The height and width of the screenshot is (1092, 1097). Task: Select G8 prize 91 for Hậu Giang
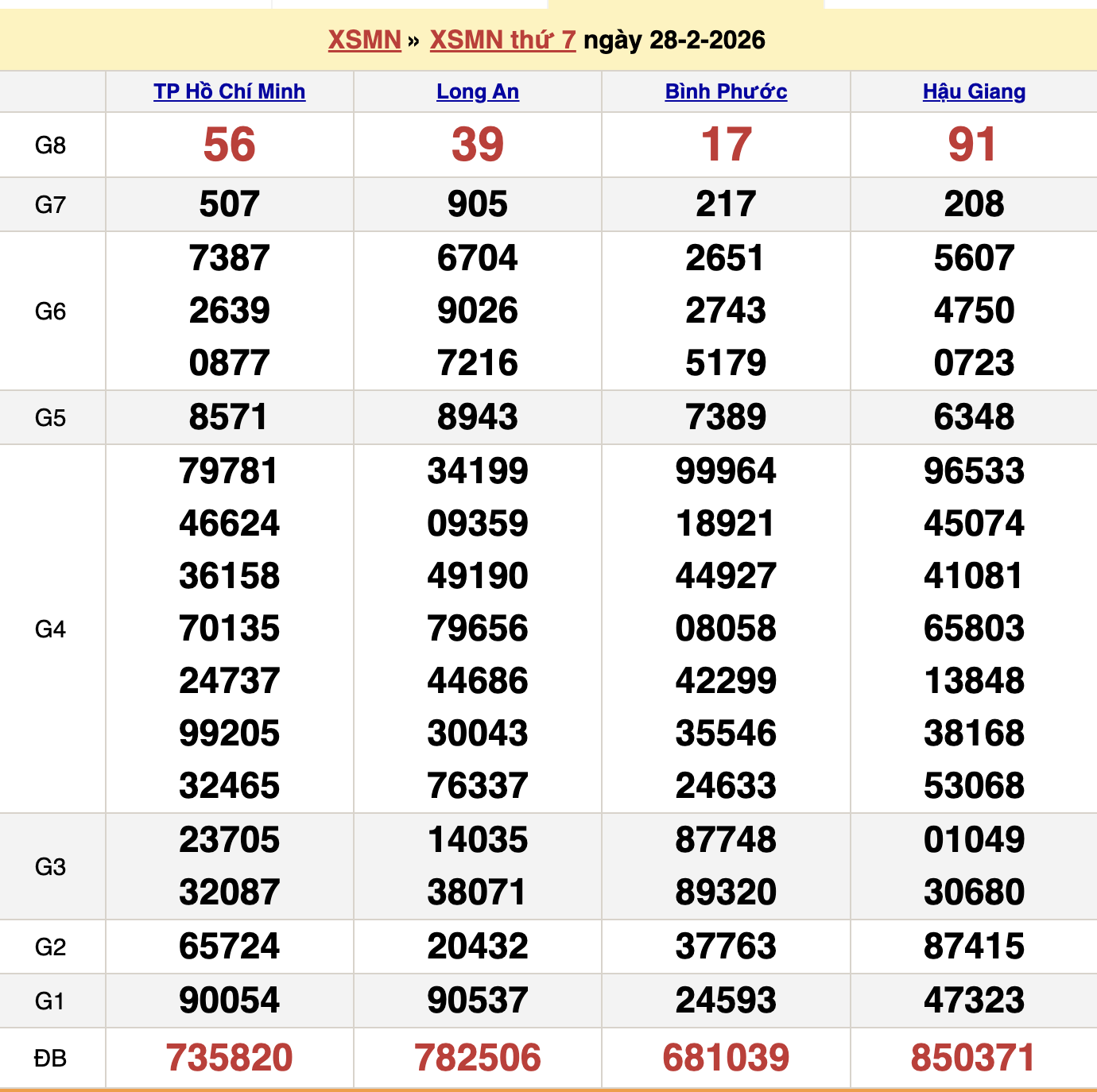[973, 145]
